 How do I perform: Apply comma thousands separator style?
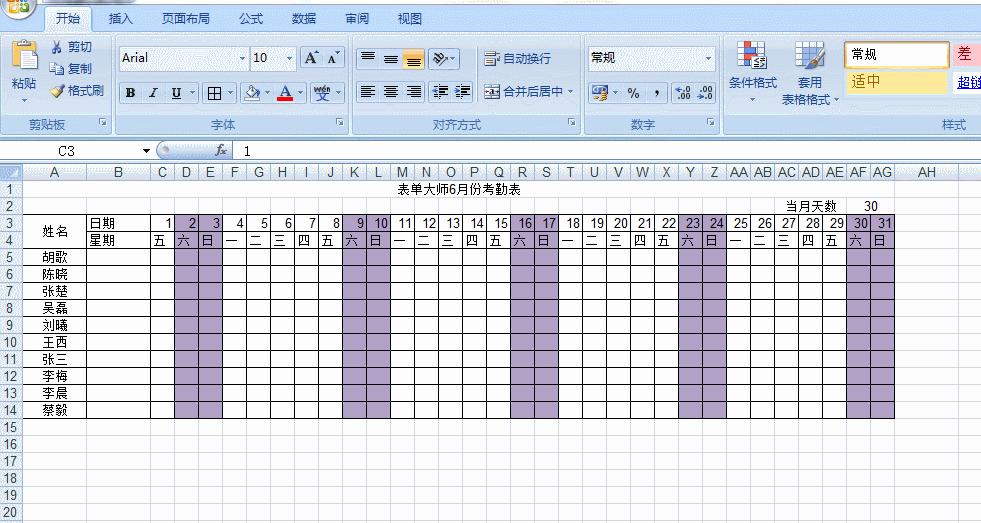point(656,93)
